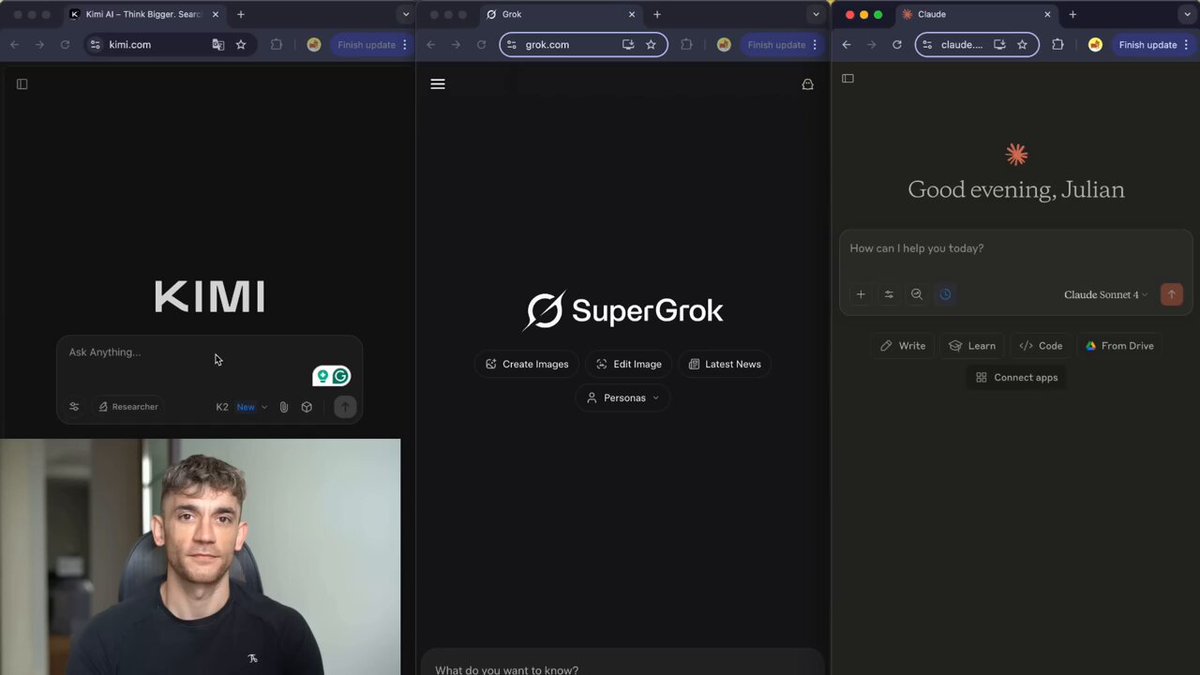Expand the Personas dropdown in Grok

pyautogui.click(x=622, y=398)
